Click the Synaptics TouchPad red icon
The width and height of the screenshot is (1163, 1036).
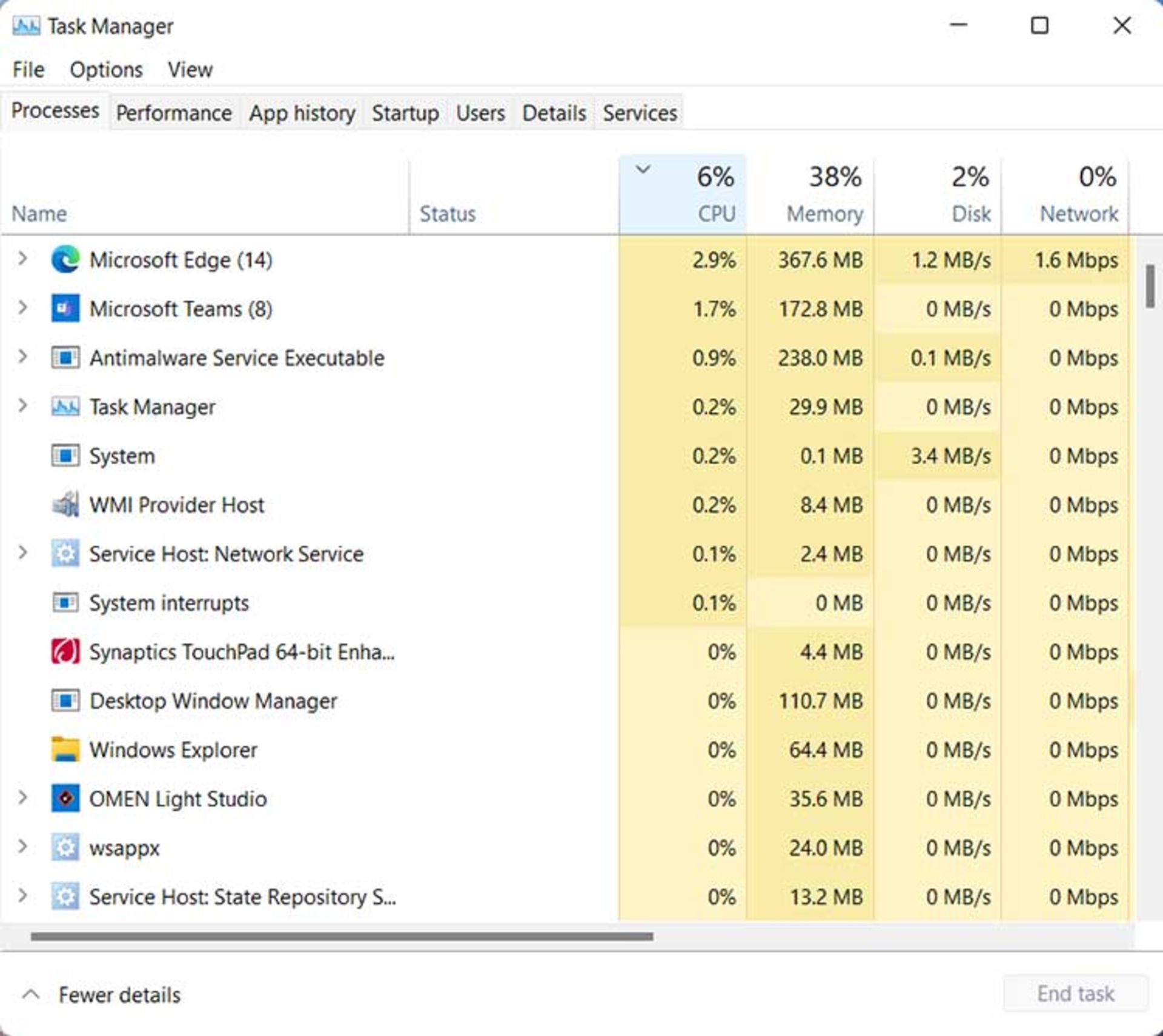coord(65,652)
